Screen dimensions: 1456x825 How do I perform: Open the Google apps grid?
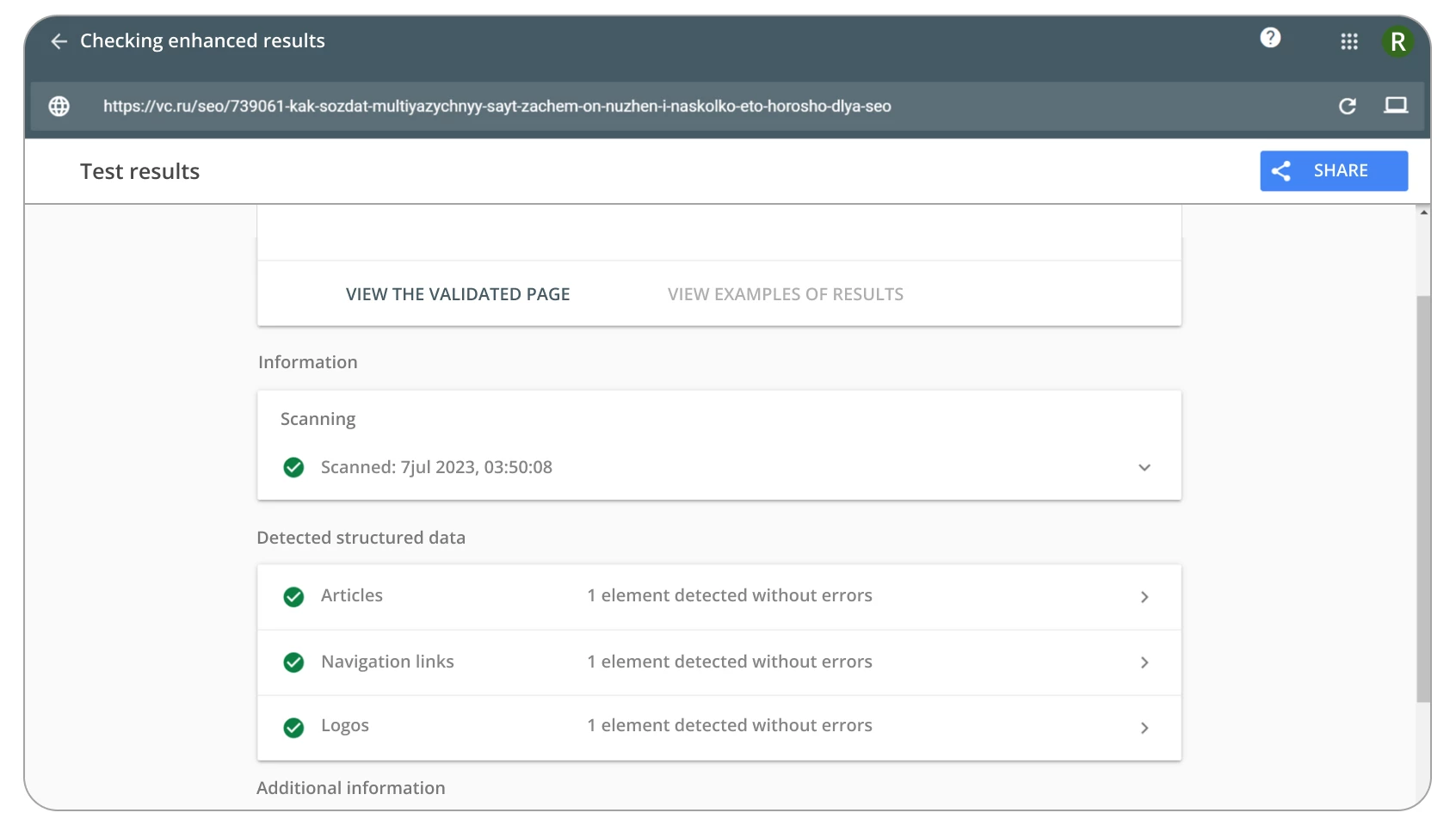(x=1349, y=41)
